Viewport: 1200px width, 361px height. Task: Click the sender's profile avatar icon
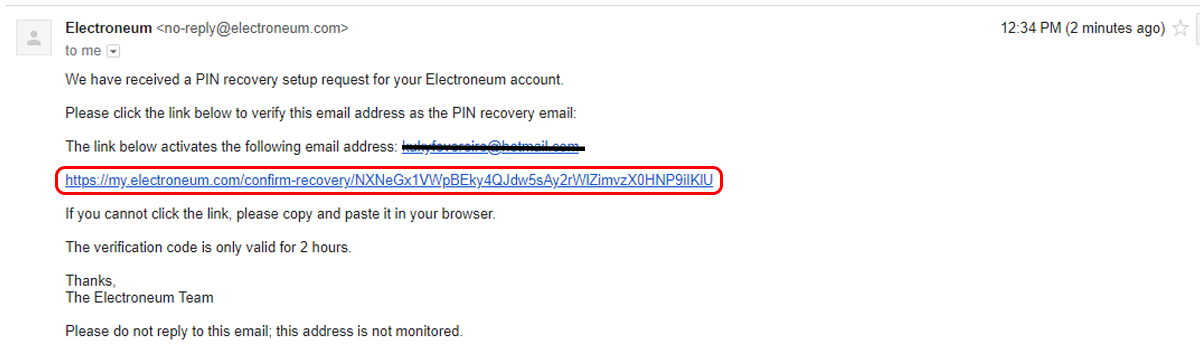point(35,39)
